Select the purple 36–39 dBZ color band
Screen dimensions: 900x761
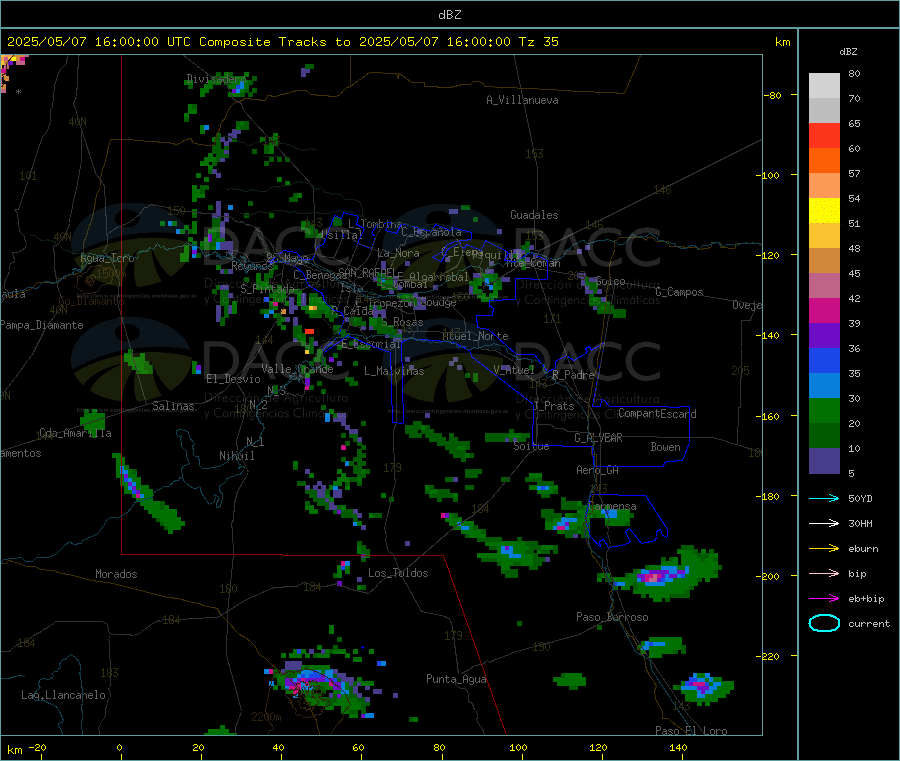click(824, 336)
